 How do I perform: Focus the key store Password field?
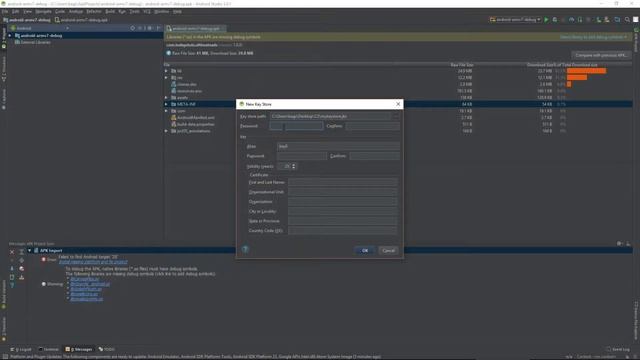[296, 126]
